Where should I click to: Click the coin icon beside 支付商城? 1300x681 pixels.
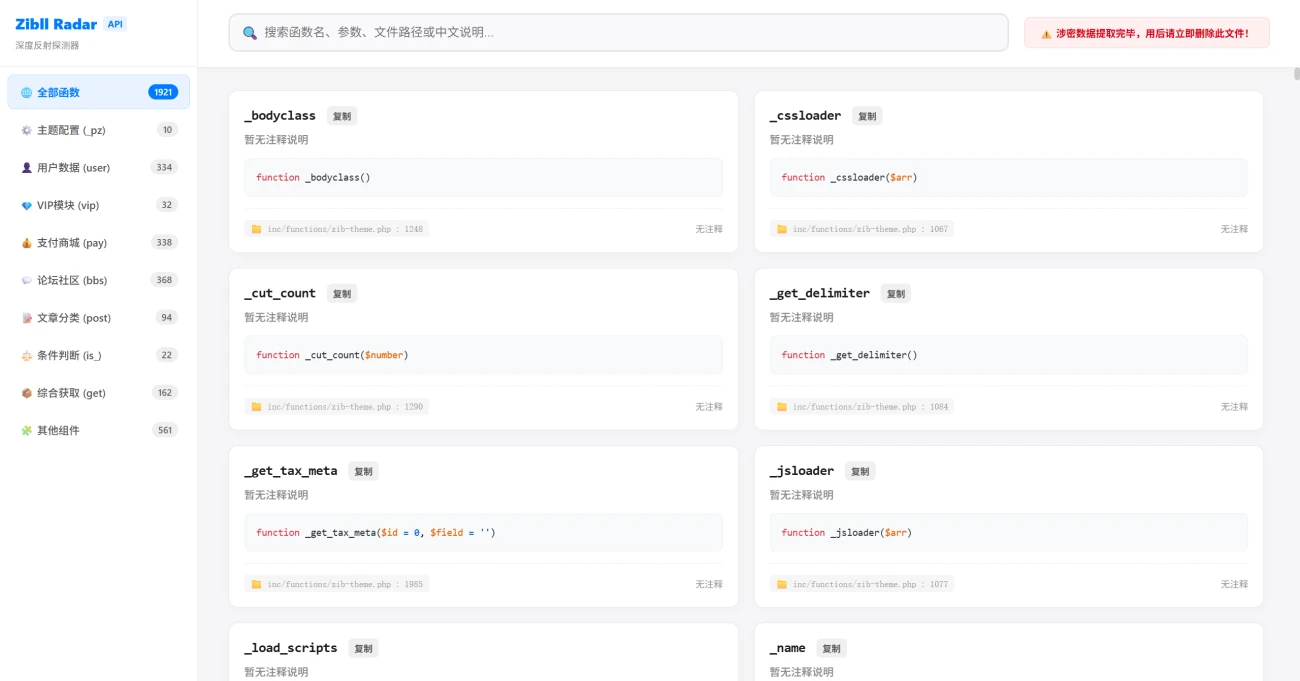26,242
